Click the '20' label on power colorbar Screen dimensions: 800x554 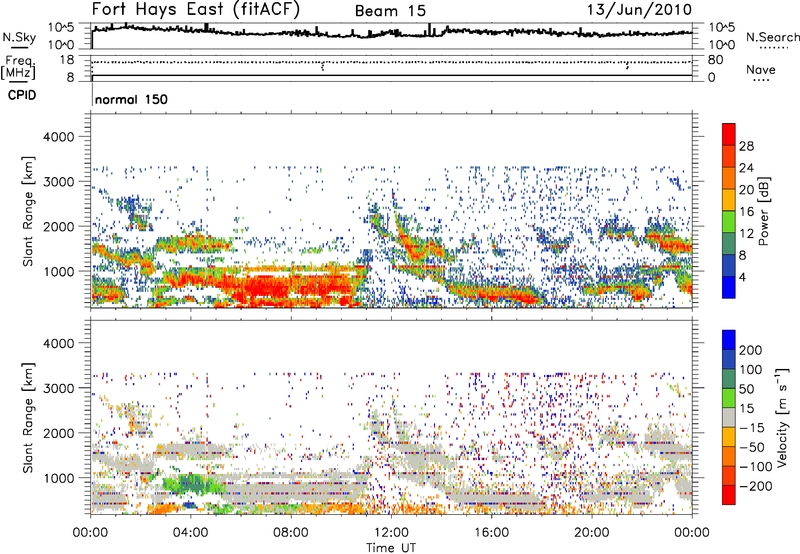(x=746, y=190)
